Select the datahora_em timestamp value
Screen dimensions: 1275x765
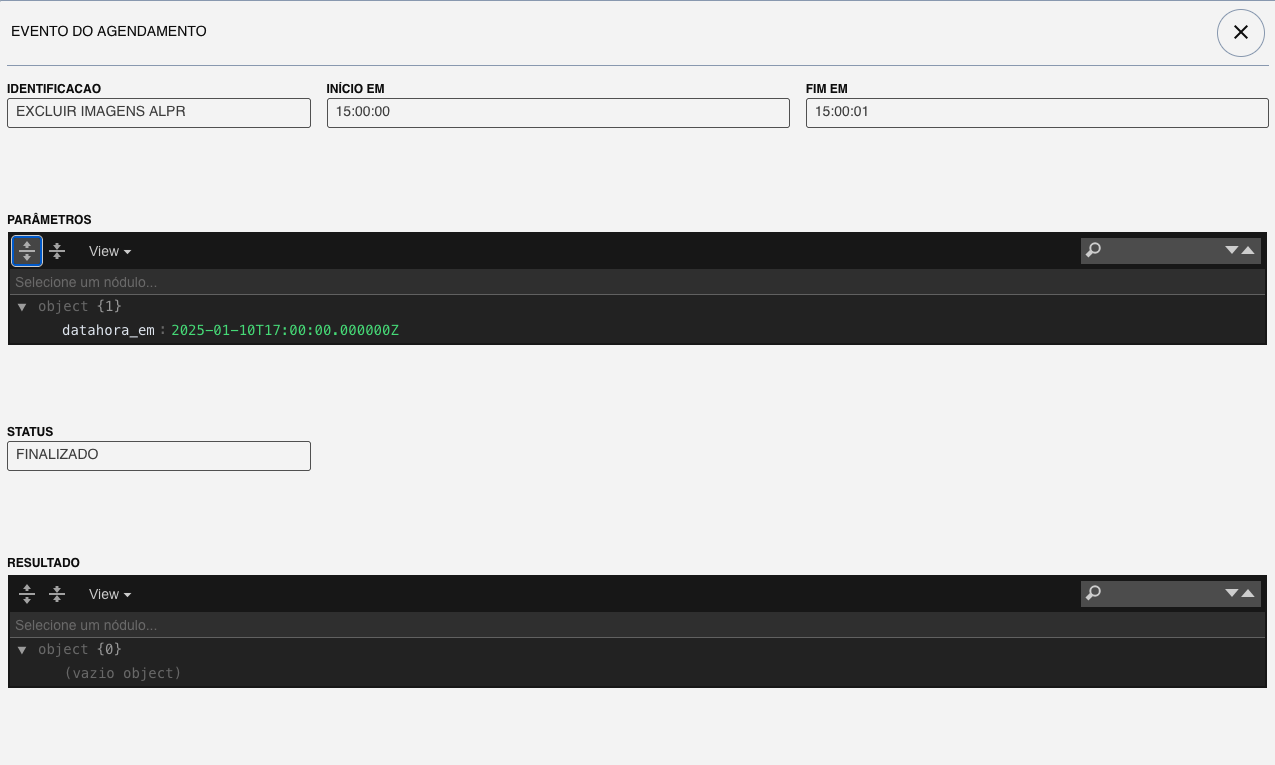coord(285,330)
